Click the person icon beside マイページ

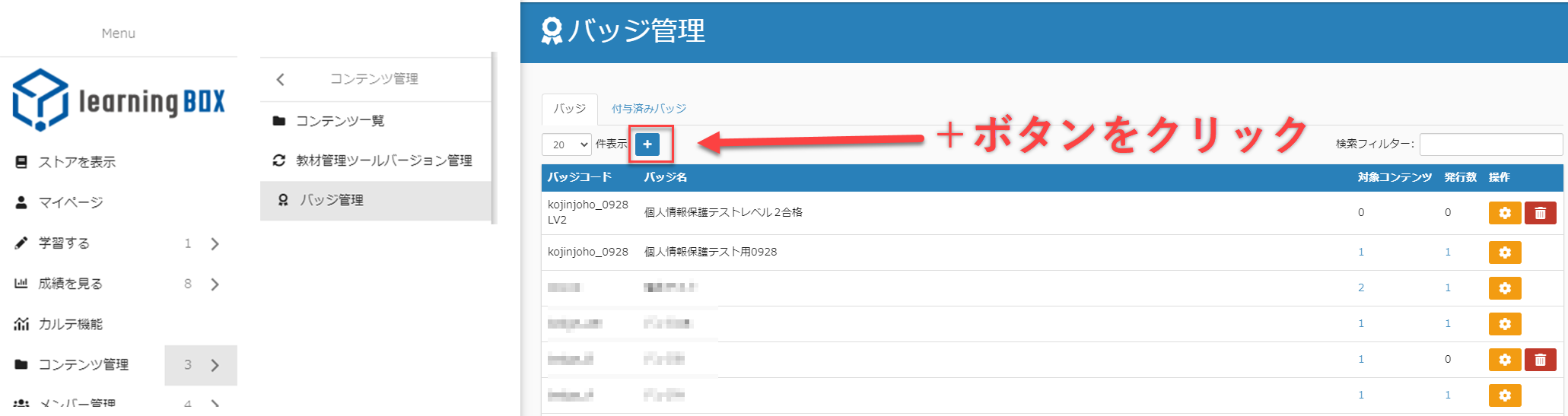tap(21, 202)
